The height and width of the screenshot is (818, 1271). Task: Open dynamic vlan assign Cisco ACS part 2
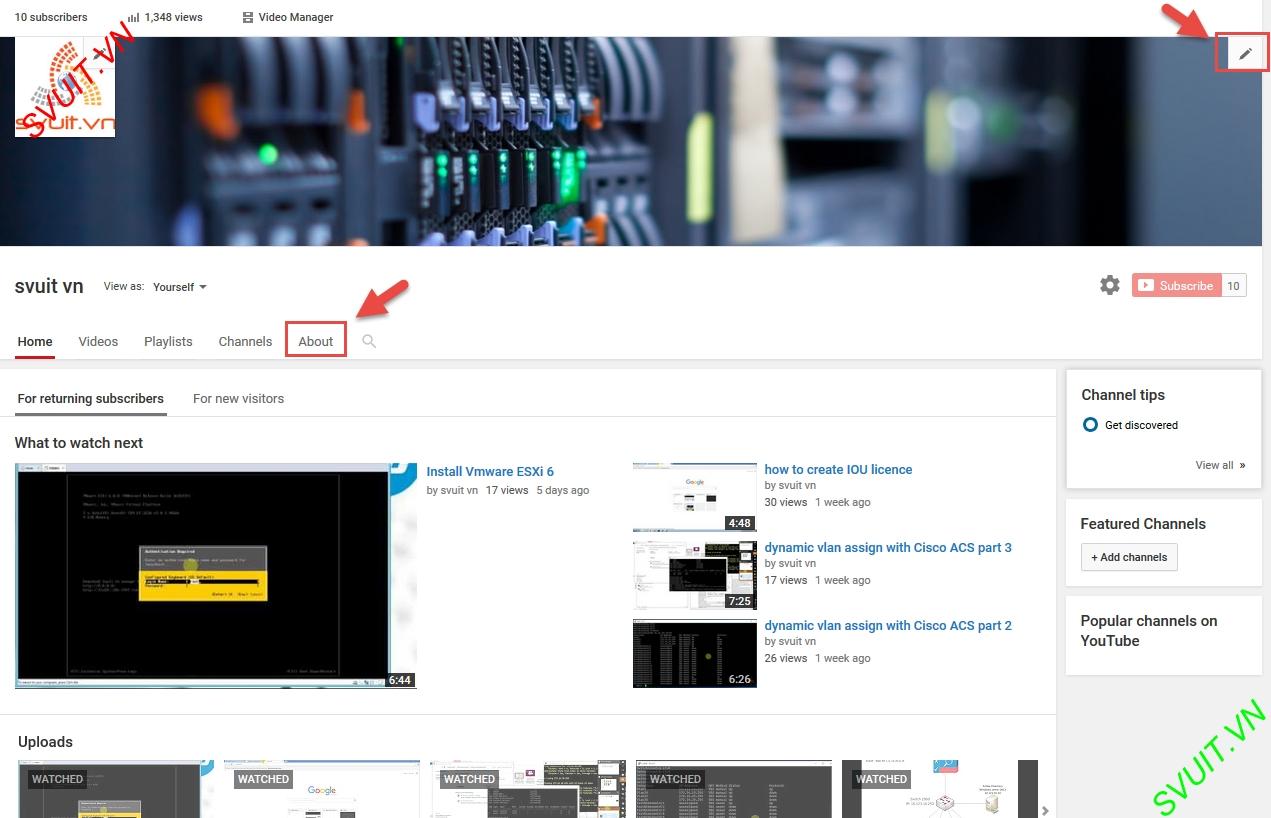point(888,625)
